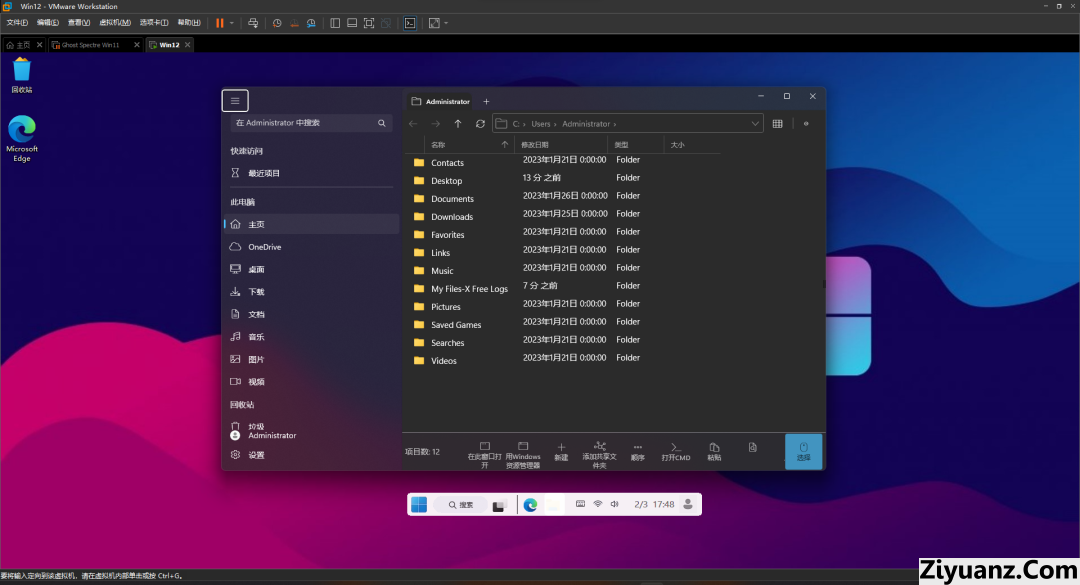Click the 粘贴 paste icon

coord(714,451)
